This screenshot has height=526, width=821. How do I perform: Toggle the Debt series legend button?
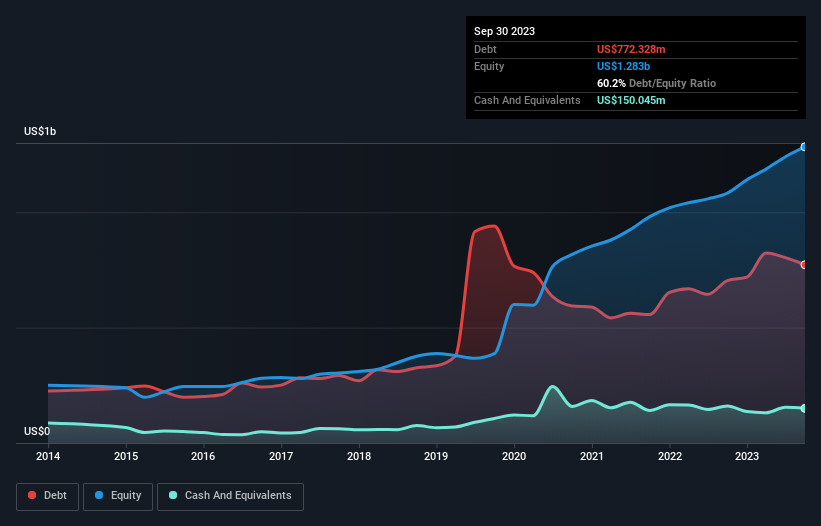[x=48, y=496]
